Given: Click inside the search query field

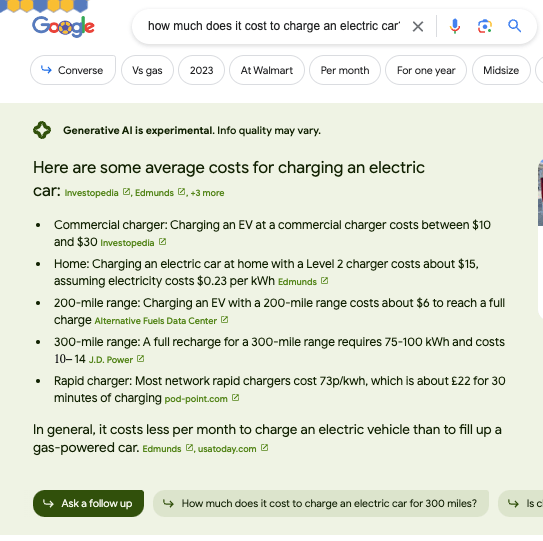Looking at the screenshot, I should [x=274, y=26].
